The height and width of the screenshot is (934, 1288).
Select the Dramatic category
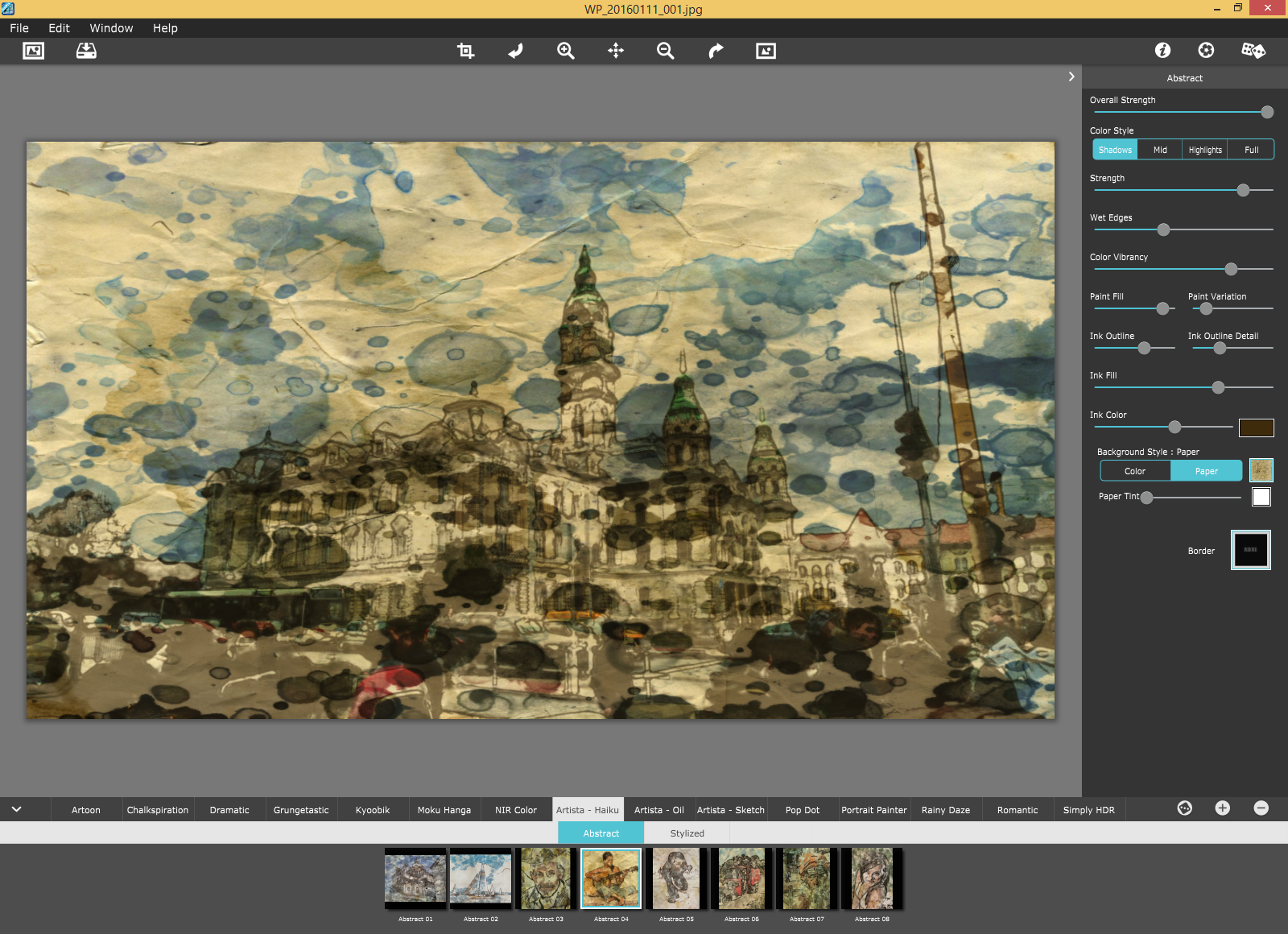[229, 810]
